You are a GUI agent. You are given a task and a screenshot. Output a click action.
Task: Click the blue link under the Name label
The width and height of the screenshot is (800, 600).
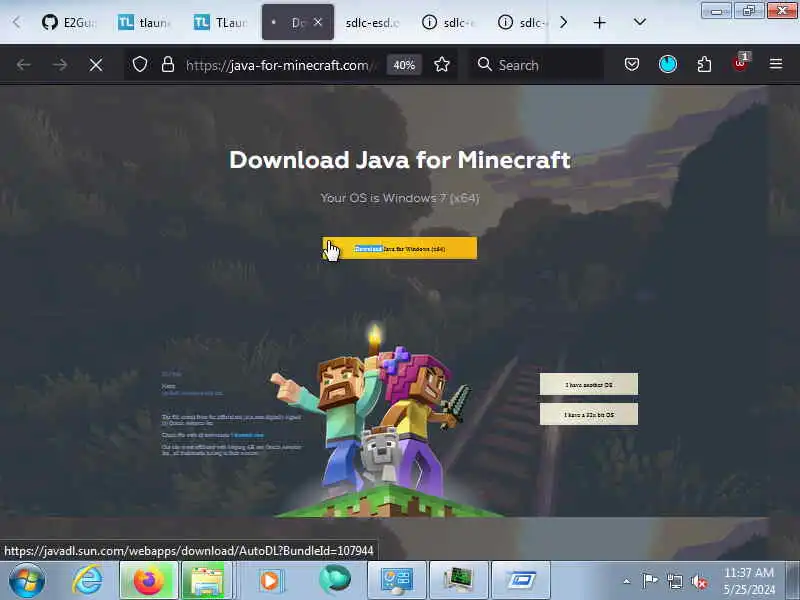point(192,393)
